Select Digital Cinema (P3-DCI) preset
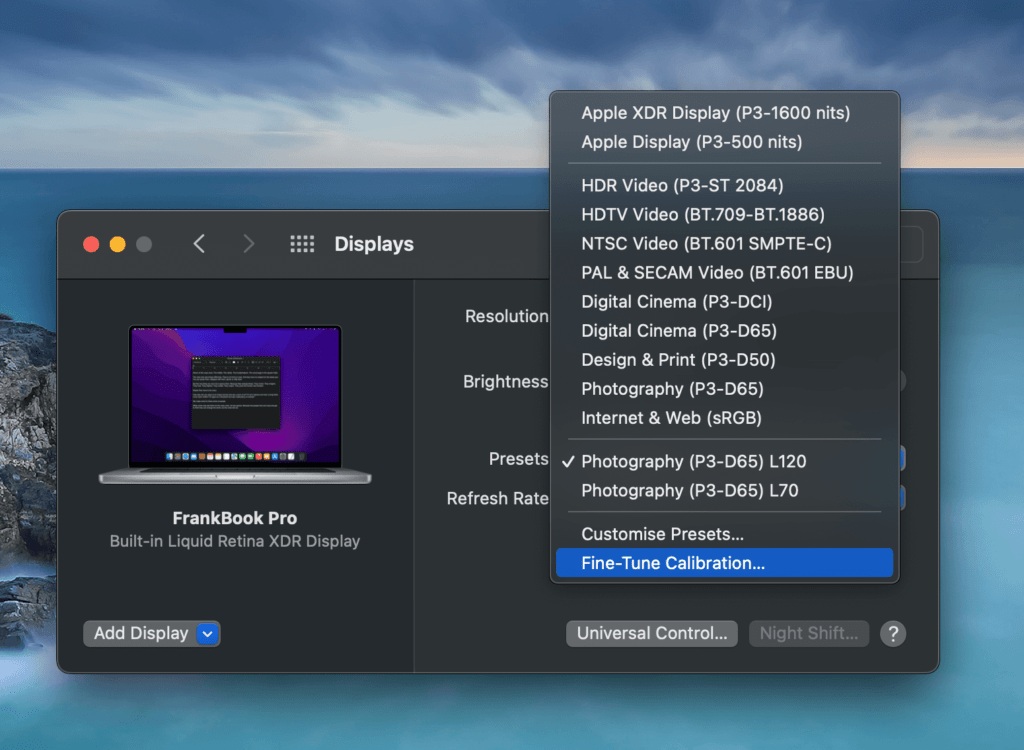 [724, 302]
